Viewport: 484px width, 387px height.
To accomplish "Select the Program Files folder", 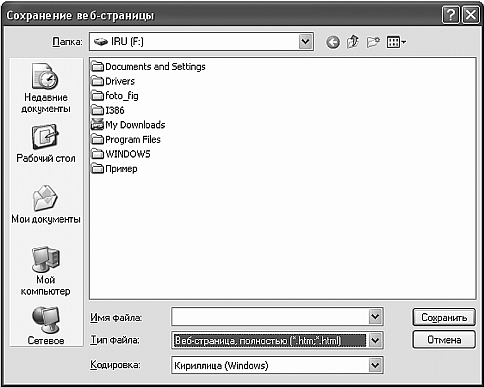I will pyautogui.click(x=126, y=139).
